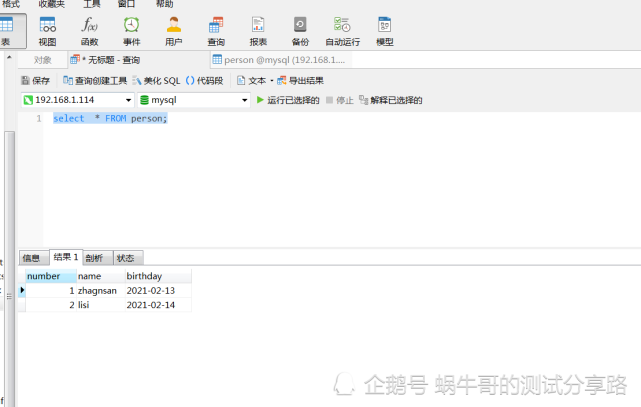Viewport: 641px width, 407px height.
Task: Open the mysql database dropdown
Action: tap(244, 100)
